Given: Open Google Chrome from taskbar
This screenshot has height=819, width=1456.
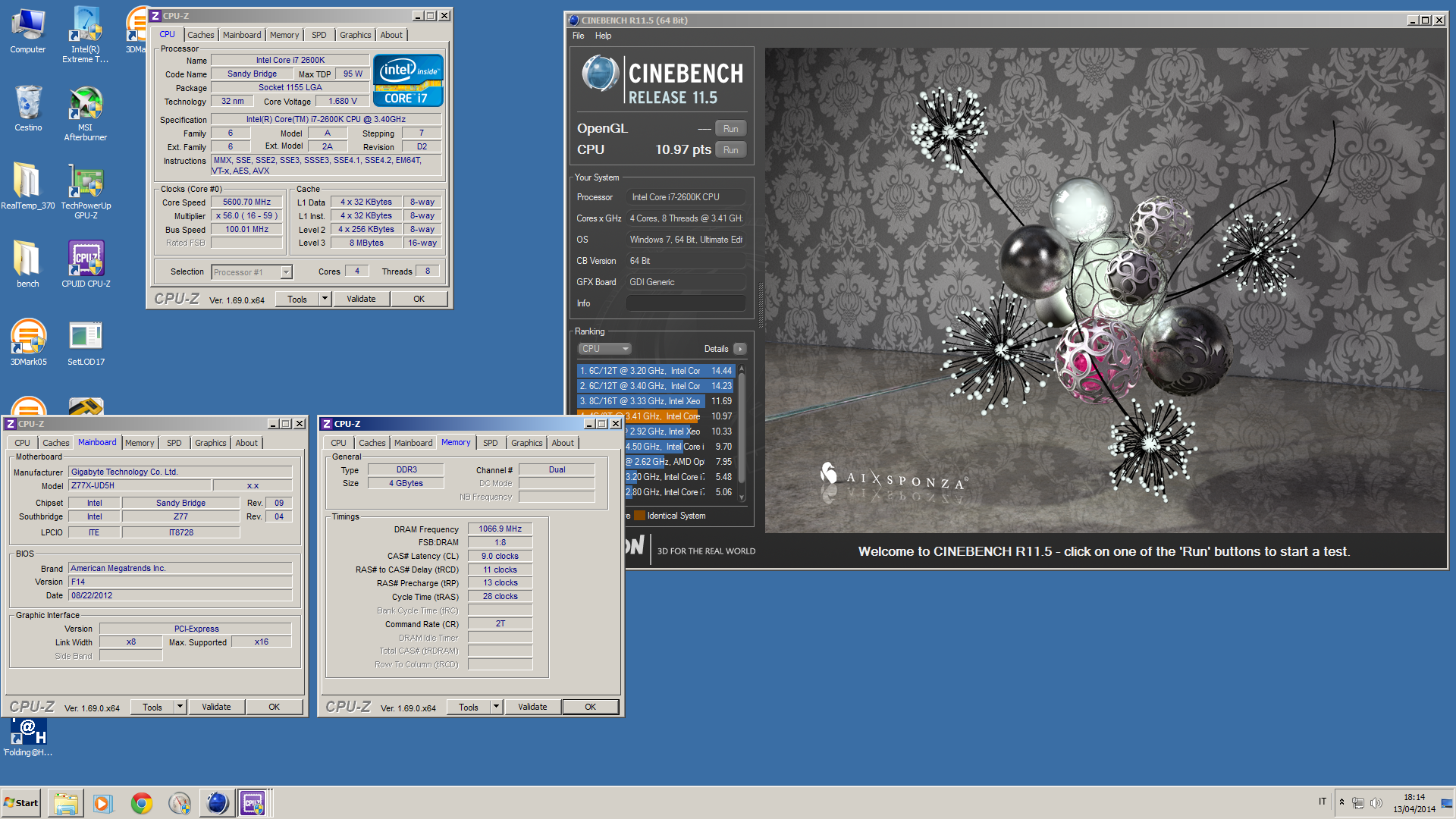Looking at the screenshot, I should [141, 803].
